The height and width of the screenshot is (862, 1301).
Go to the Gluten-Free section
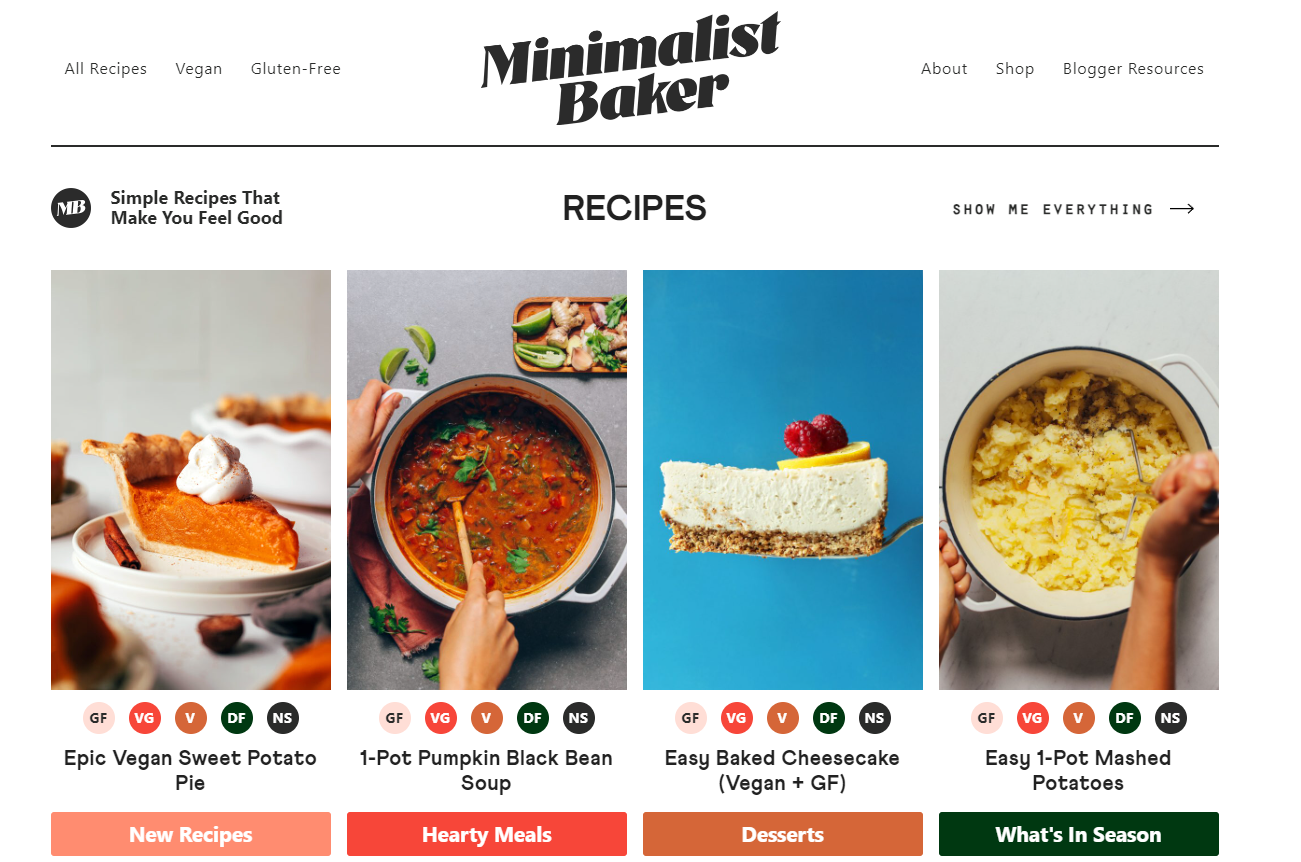pyautogui.click(x=296, y=69)
